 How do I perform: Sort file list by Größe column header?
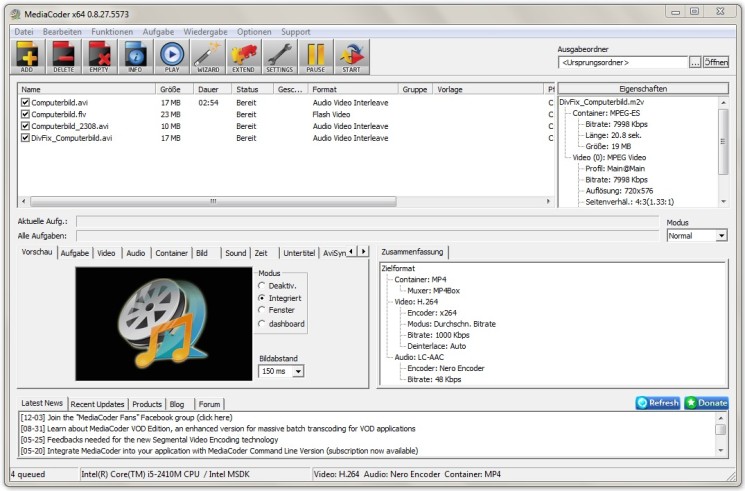(x=174, y=89)
